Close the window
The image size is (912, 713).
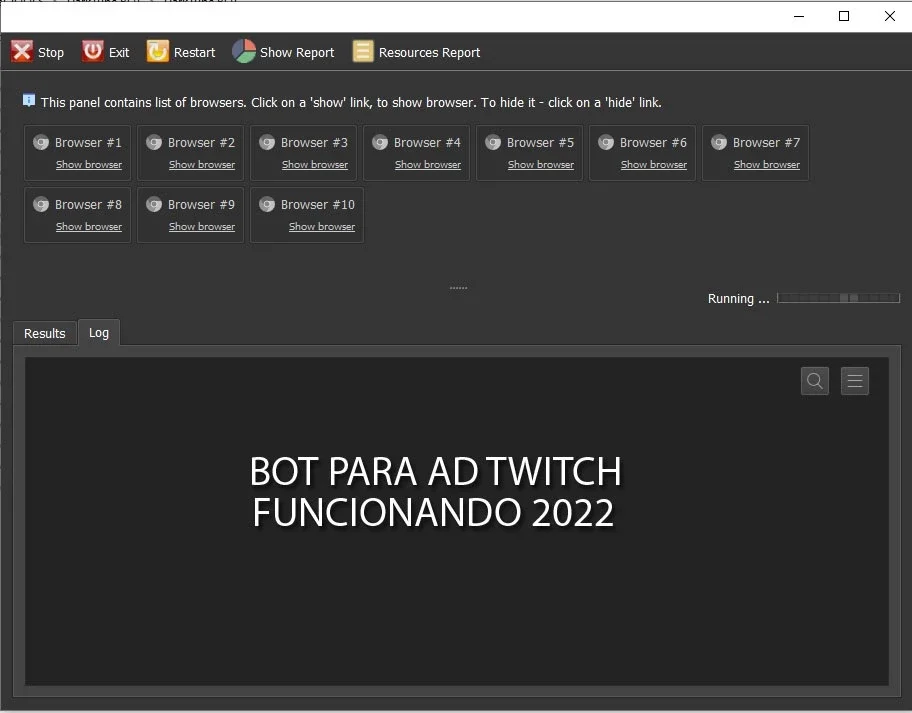[889, 16]
